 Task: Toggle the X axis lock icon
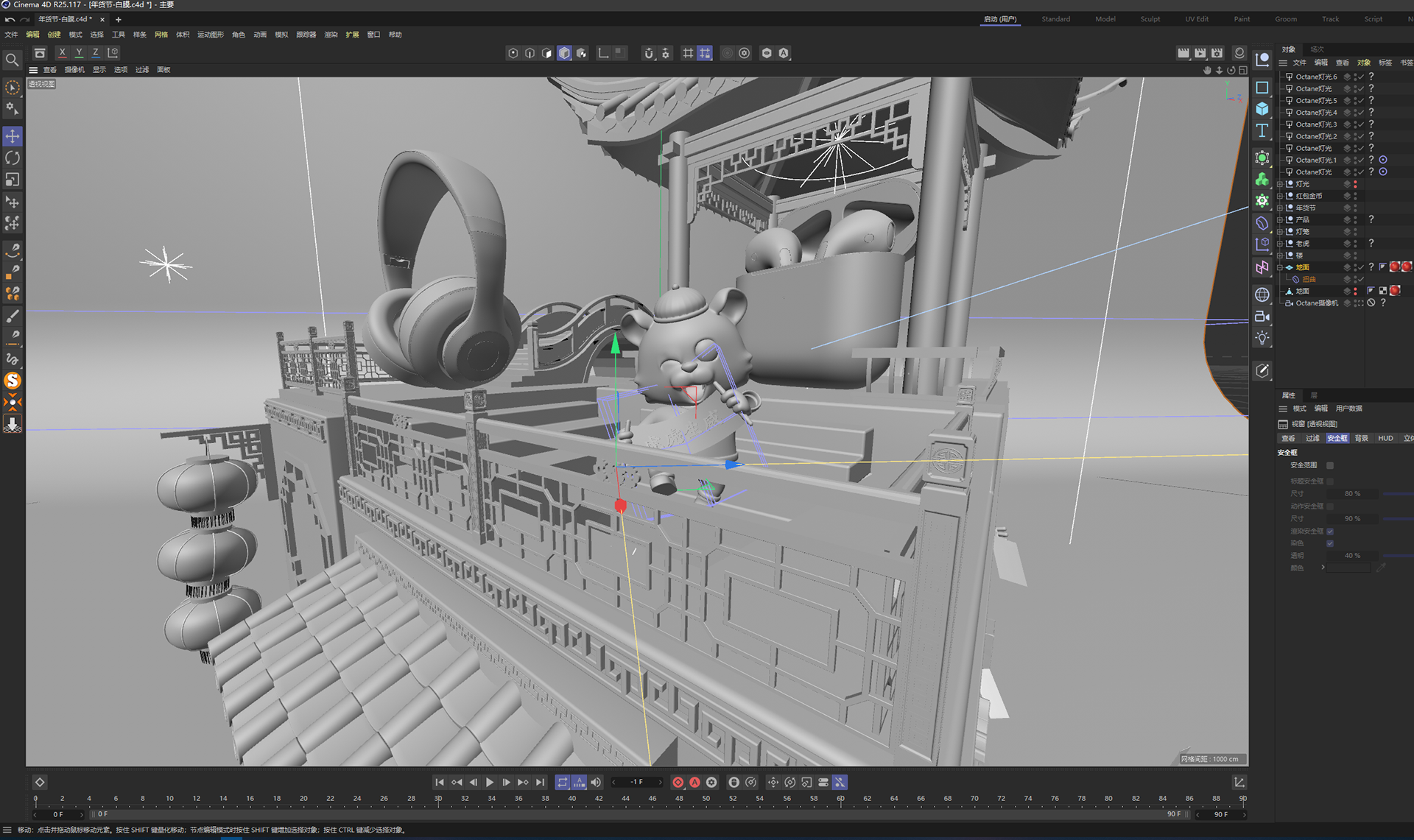63,53
